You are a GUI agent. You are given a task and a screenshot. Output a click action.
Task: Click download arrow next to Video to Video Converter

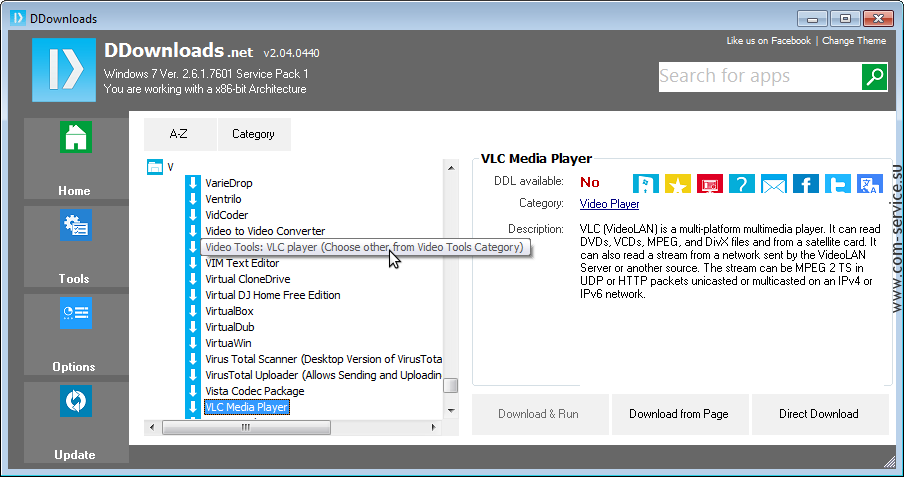193,231
